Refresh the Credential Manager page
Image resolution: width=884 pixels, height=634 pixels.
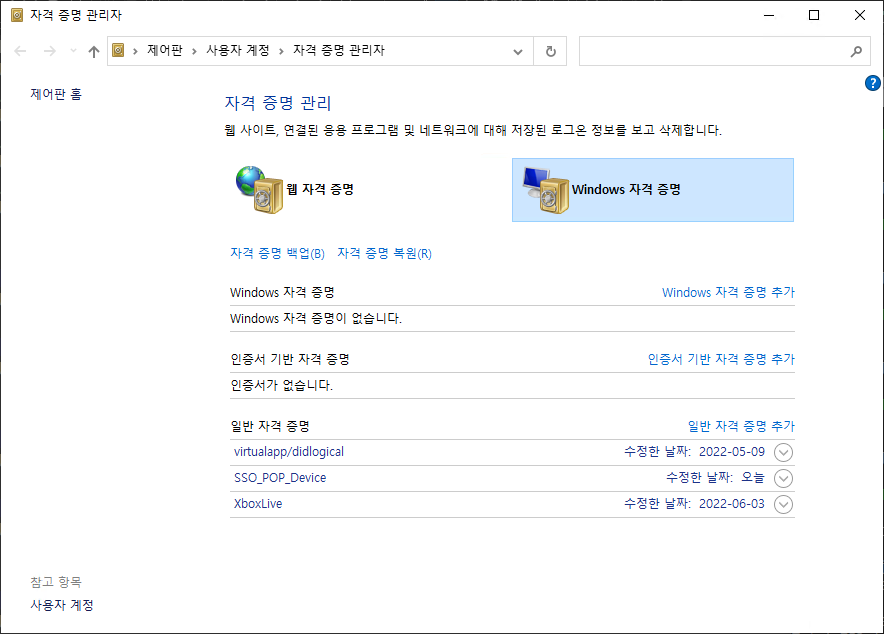pyautogui.click(x=550, y=52)
